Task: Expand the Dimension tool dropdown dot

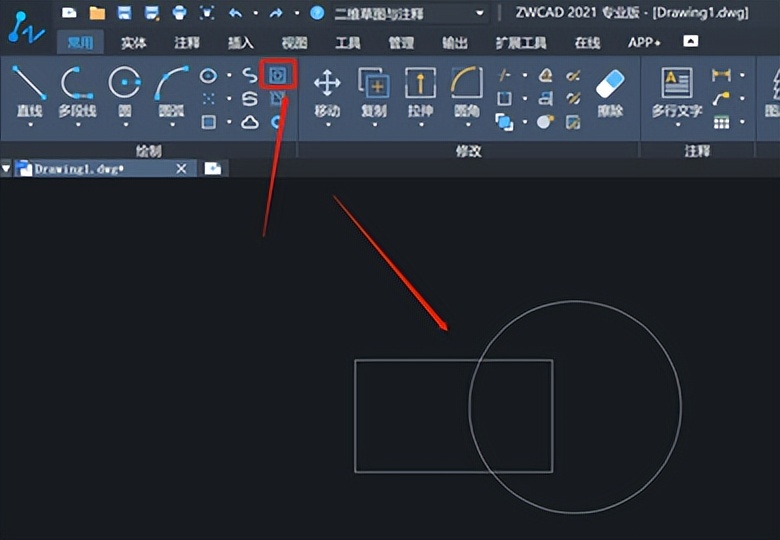Action: click(742, 76)
